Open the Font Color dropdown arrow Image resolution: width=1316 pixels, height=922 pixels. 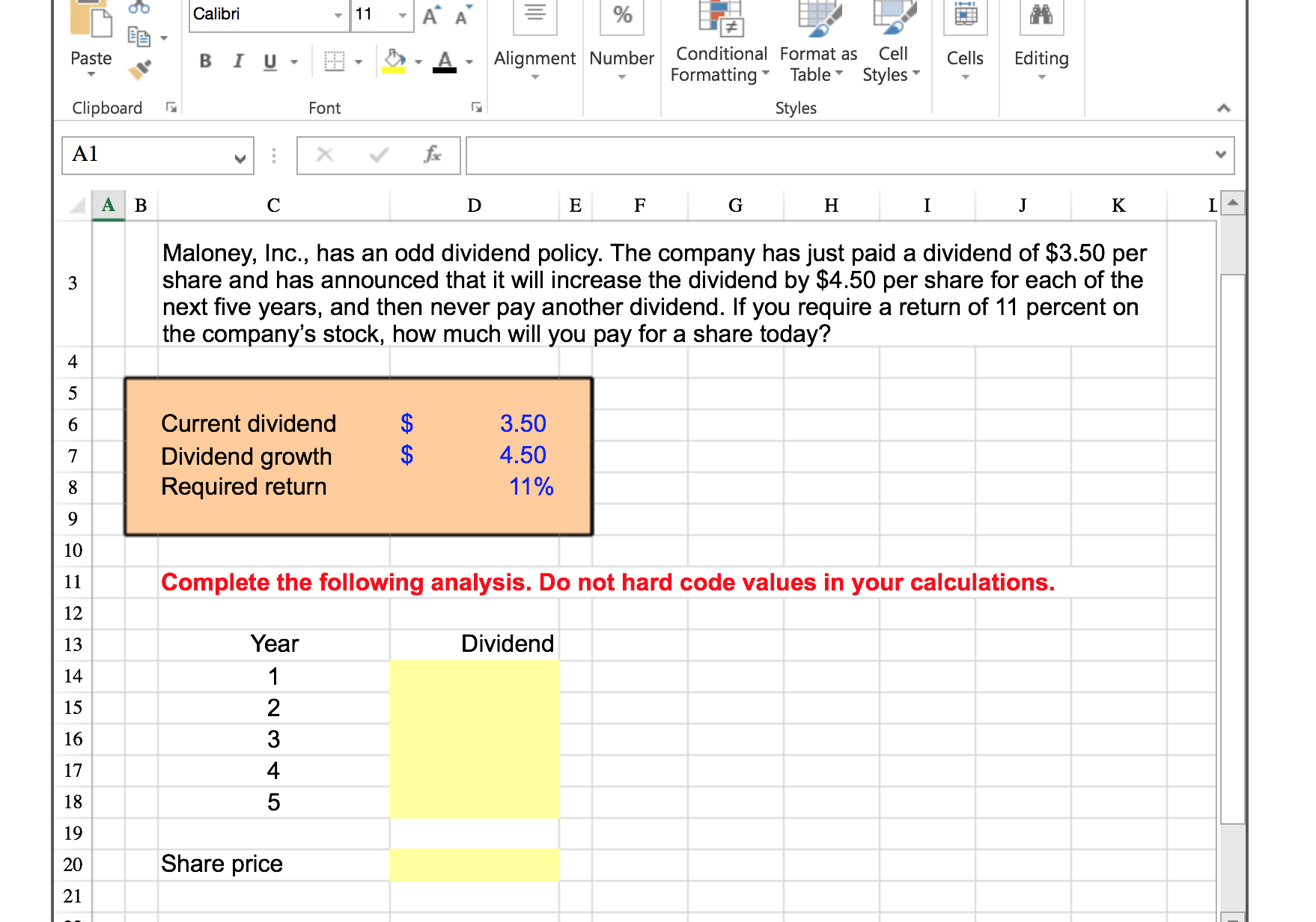pos(469,62)
